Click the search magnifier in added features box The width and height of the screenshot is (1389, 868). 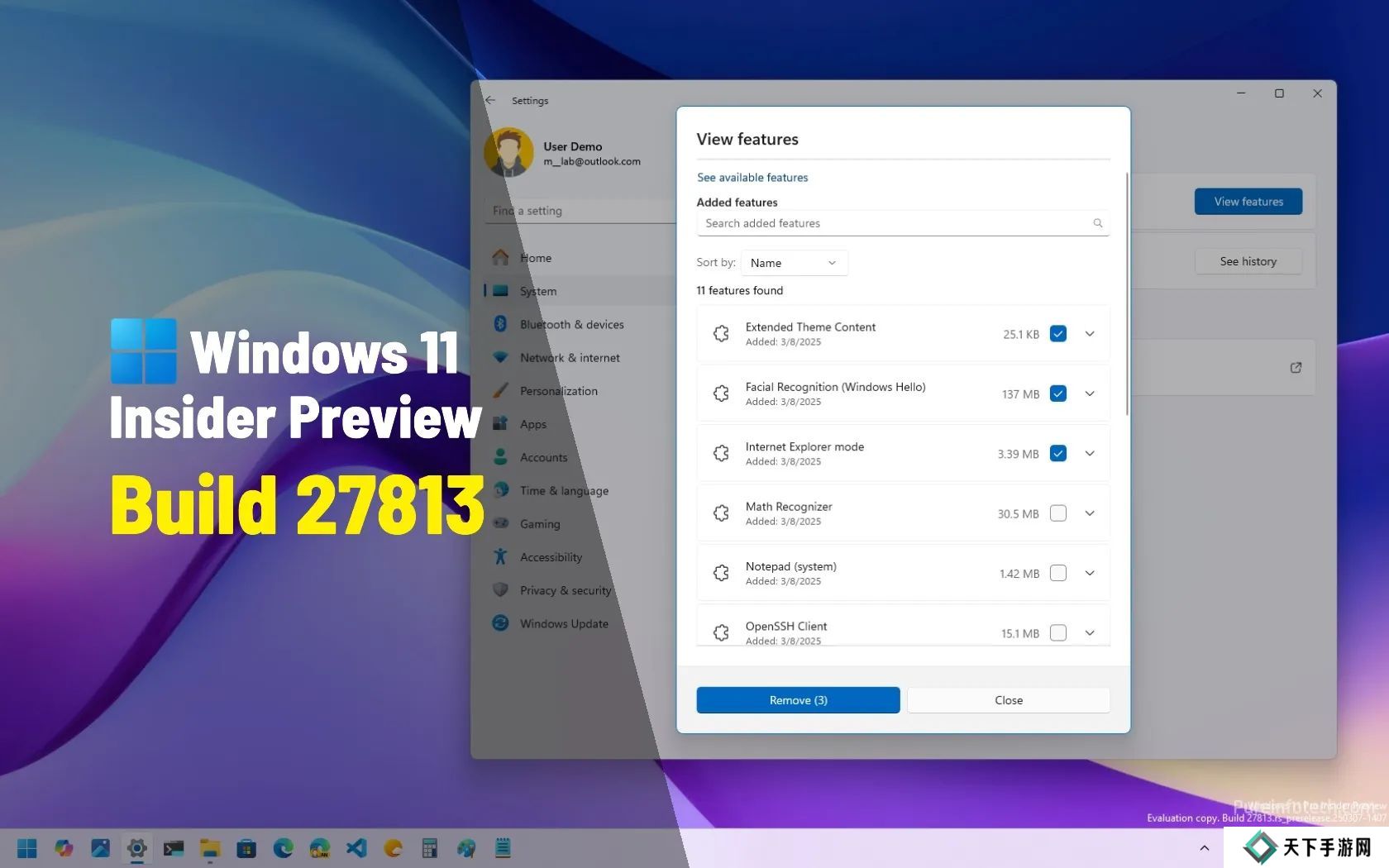click(x=1097, y=223)
